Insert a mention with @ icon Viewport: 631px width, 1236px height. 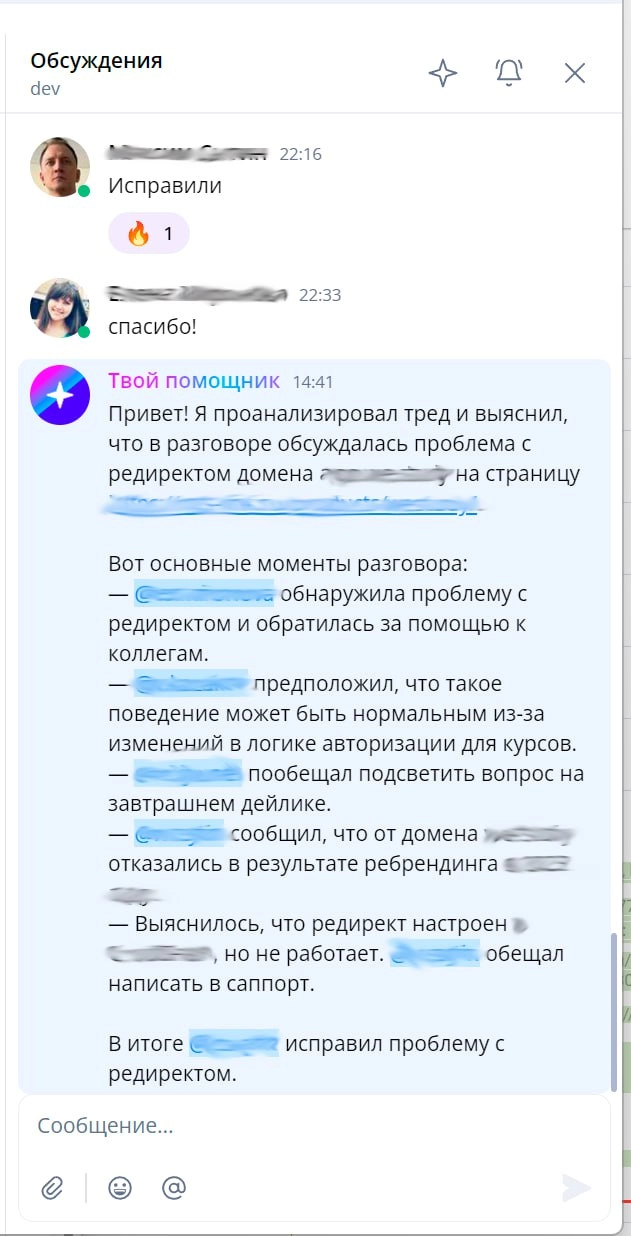pyautogui.click(x=174, y=1187)
